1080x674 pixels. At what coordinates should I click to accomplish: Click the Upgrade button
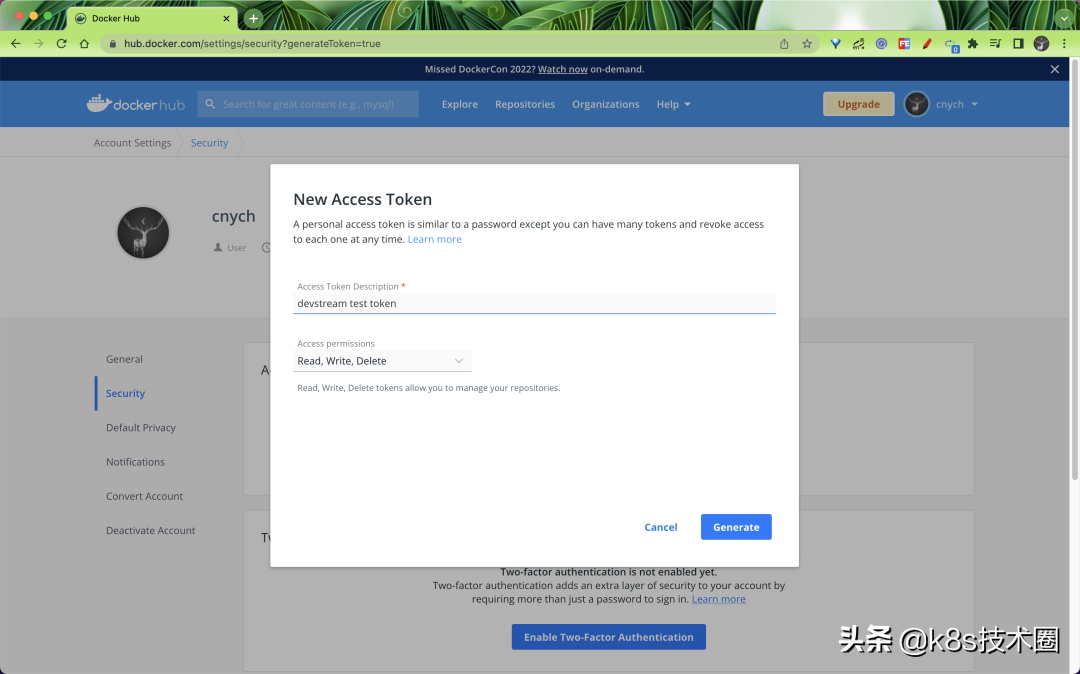tap(858, 104)
